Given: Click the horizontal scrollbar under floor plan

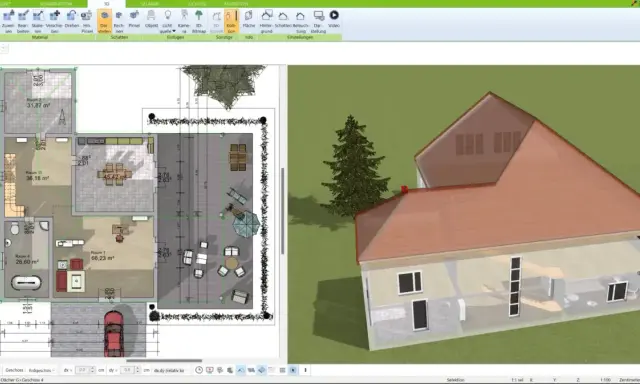Looking at the screenshot, I should tap(164, 361).
